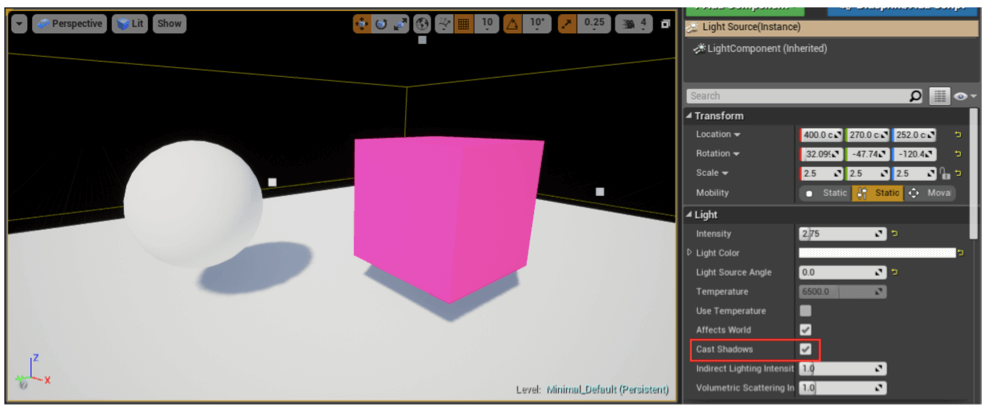The image size is (988, 410).
Task: Click the Show button in viewport
Action: pyautogui.click(x=170, y=23)
